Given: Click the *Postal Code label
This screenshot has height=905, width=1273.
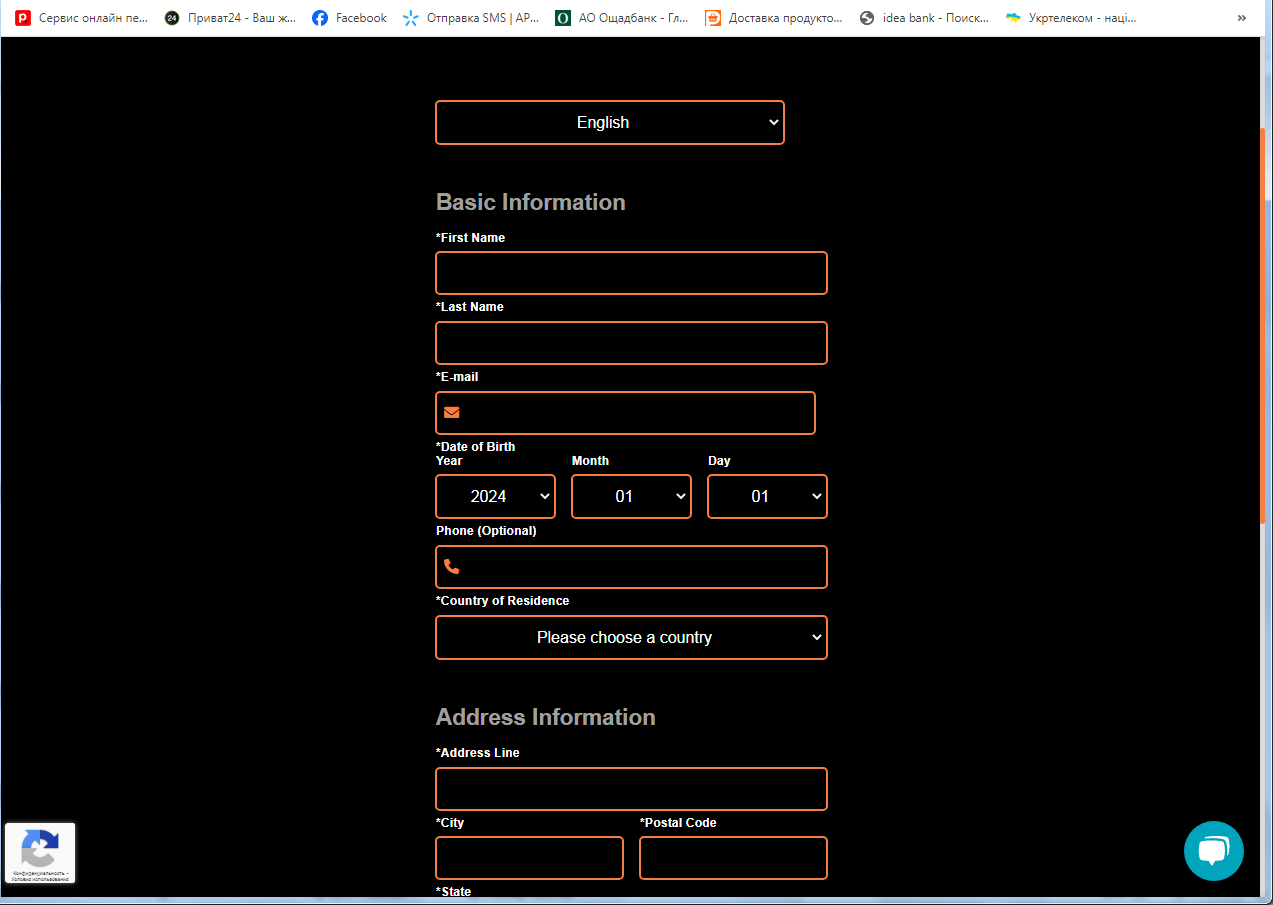Looking at the screenshot, I should (x=678, y=823).
